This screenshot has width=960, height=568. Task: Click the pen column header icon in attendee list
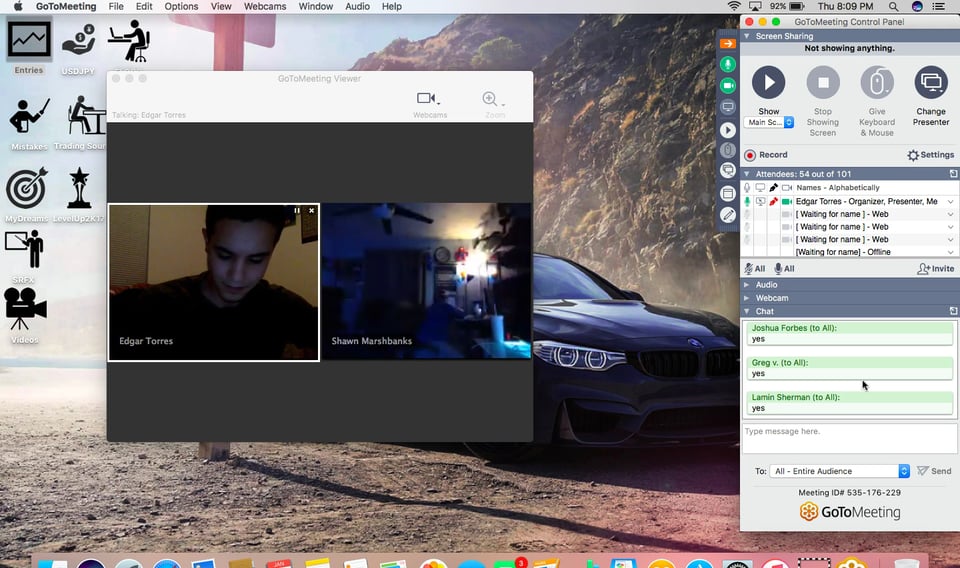click(x=774, y=187)
